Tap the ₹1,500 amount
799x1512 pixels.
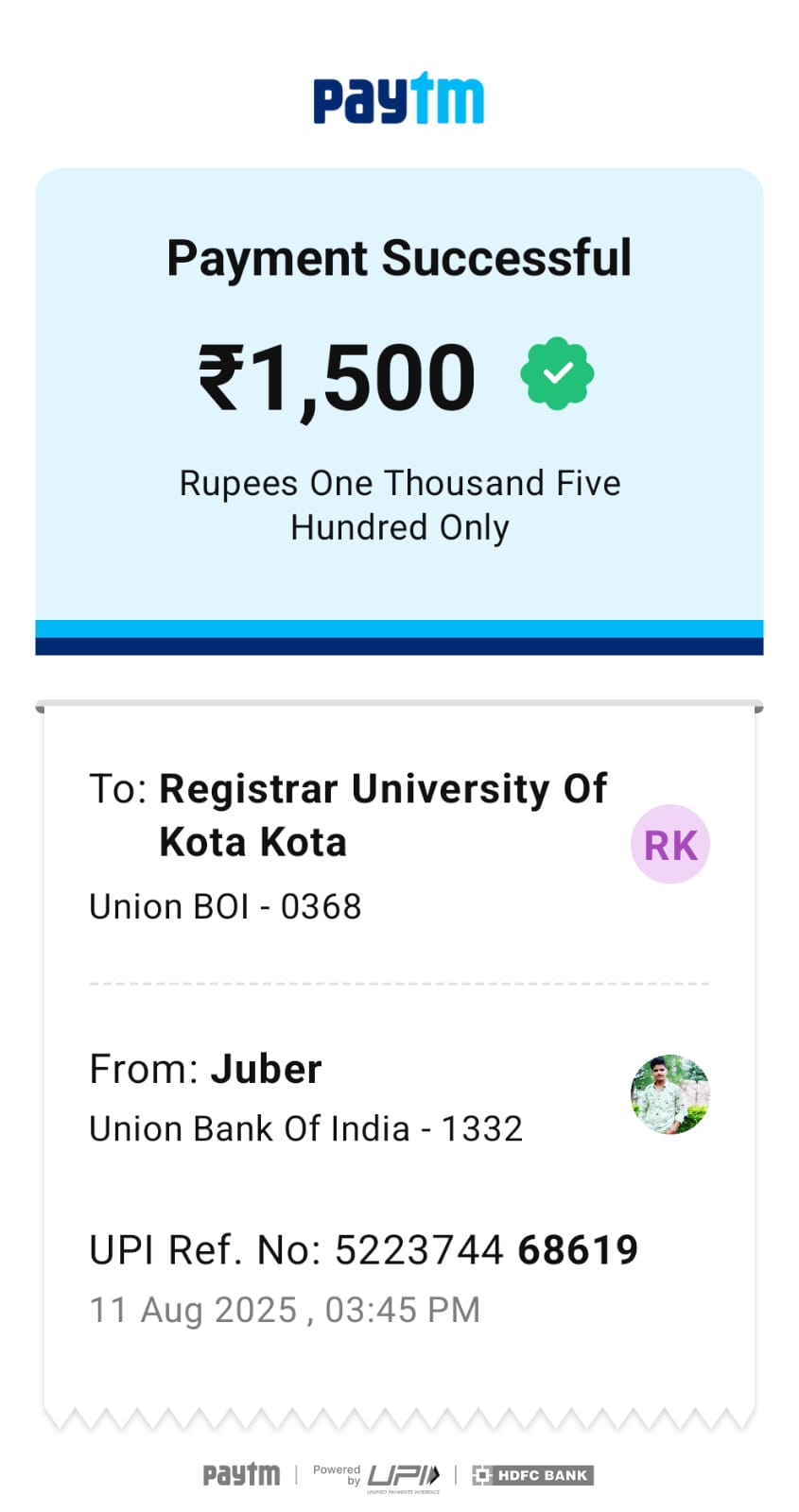[336, 378]
